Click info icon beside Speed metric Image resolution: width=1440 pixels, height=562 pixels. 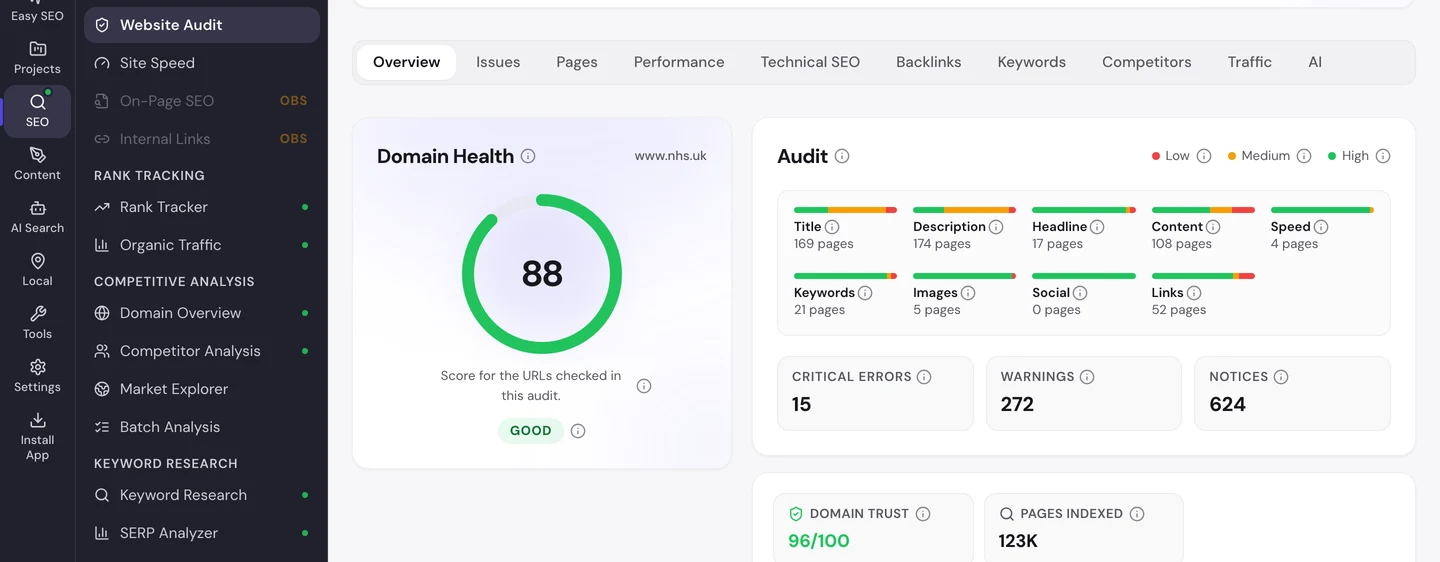(x=1321, y=227)
